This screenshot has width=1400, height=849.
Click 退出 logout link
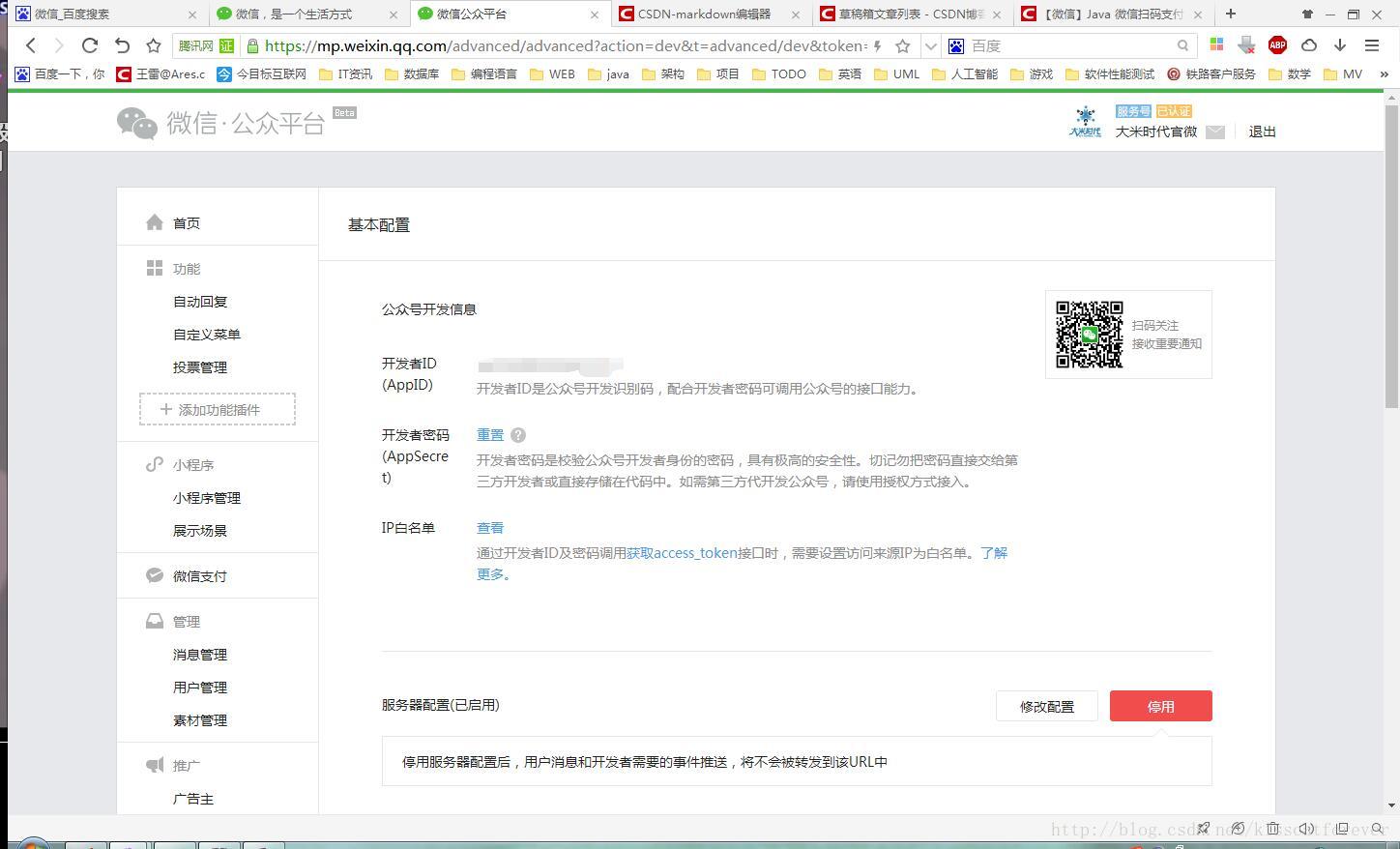1262,132
